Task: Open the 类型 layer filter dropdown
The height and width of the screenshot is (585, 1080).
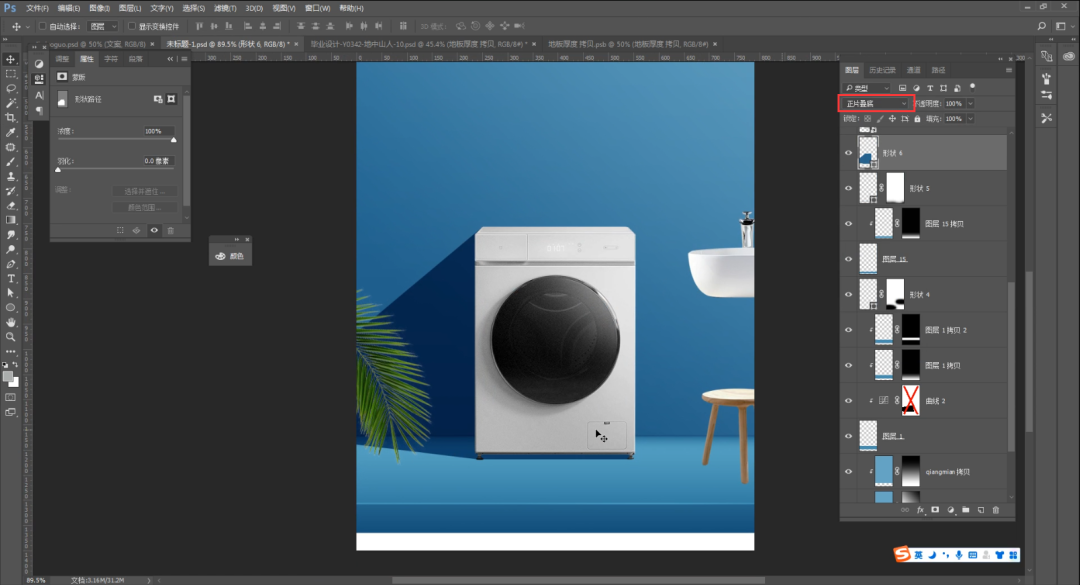Action: tap(868, 88)
